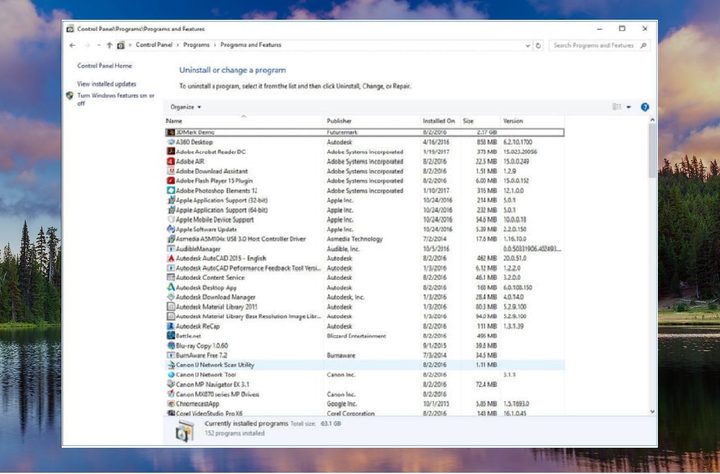Select Autodesk Material Library 2015
Viewport: 720px width, 474px height.
pyautogui.click(x=365, y=307)
